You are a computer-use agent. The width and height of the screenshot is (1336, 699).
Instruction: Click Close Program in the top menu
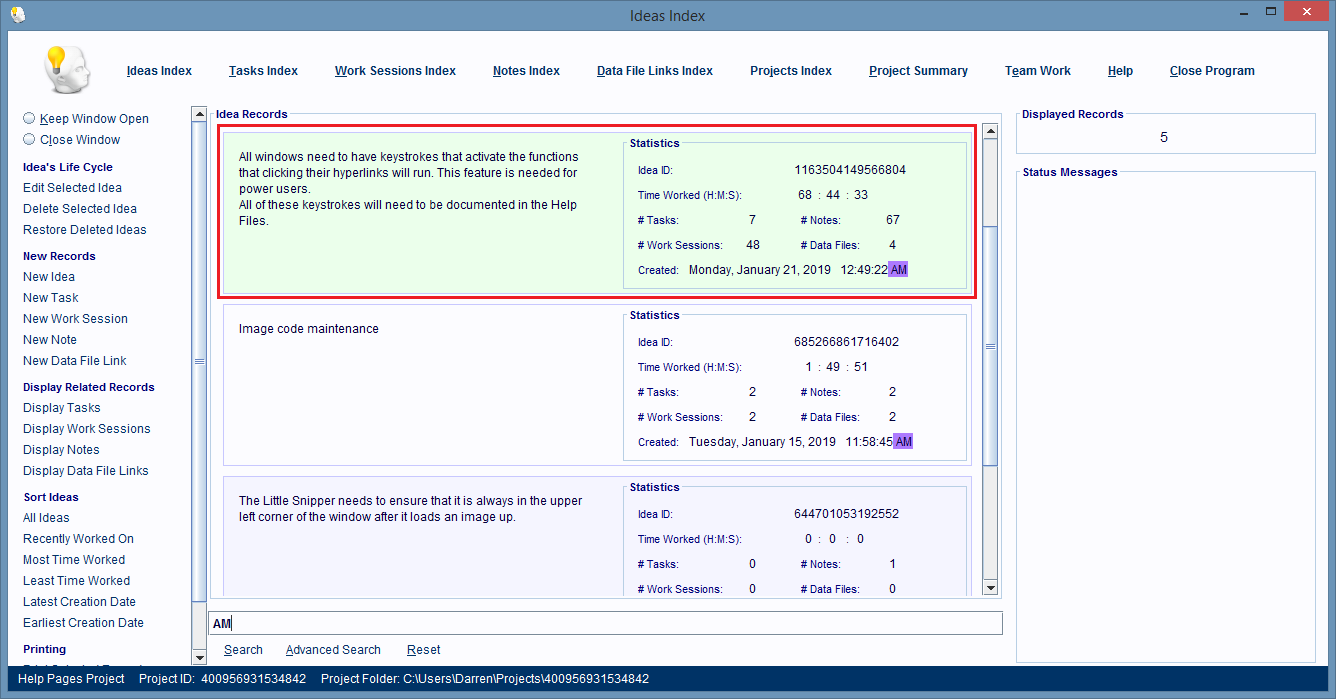tap(1212, 71)
